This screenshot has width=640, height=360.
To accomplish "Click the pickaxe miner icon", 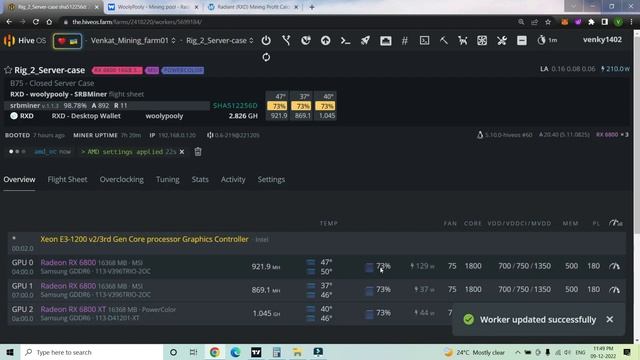I will pos(444,40).
